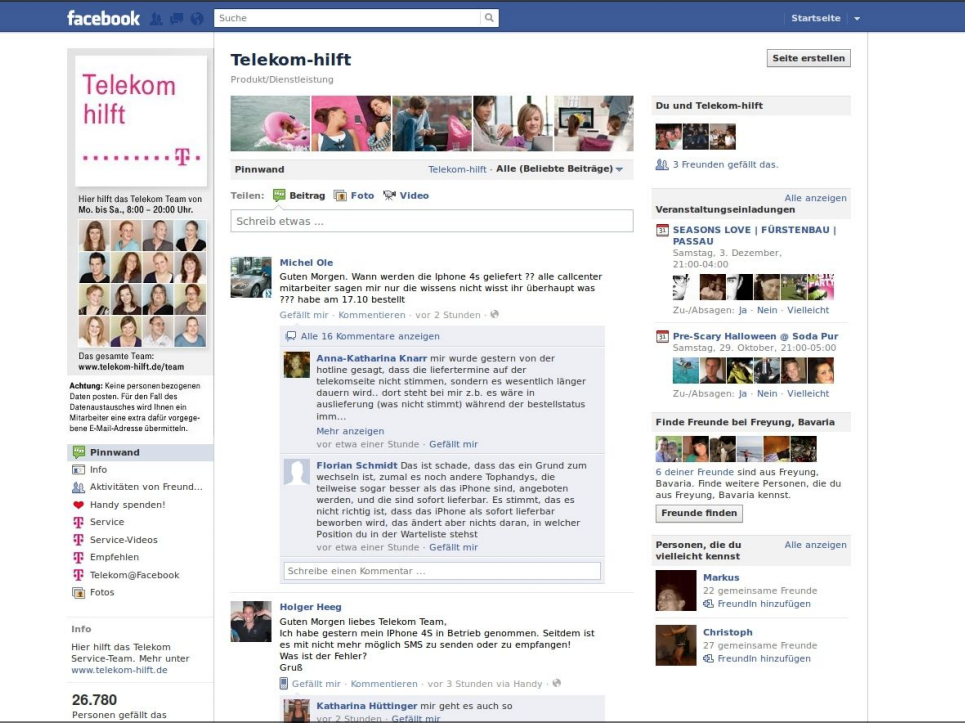Show all event invitations via Alle anzeigen

point(815,198)
